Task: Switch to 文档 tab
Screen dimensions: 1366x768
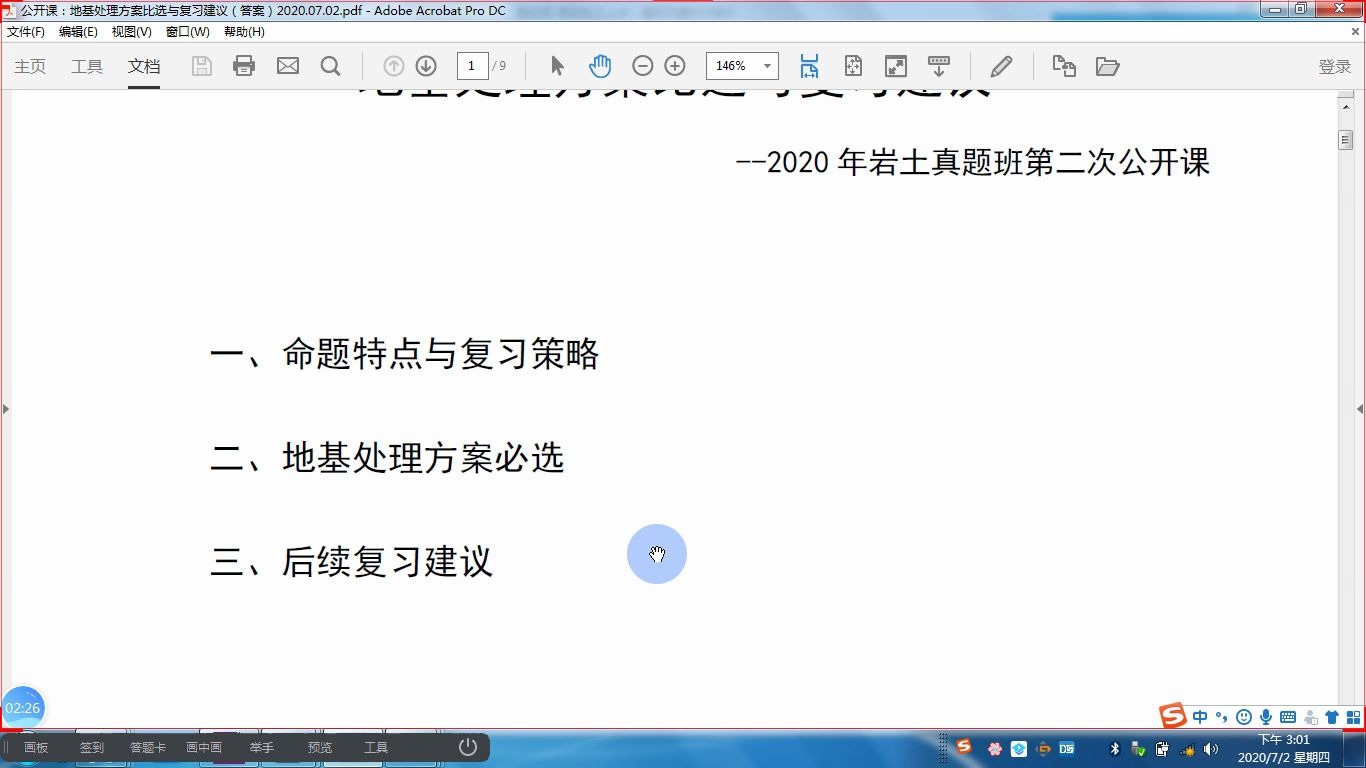Action: (144, 66)
